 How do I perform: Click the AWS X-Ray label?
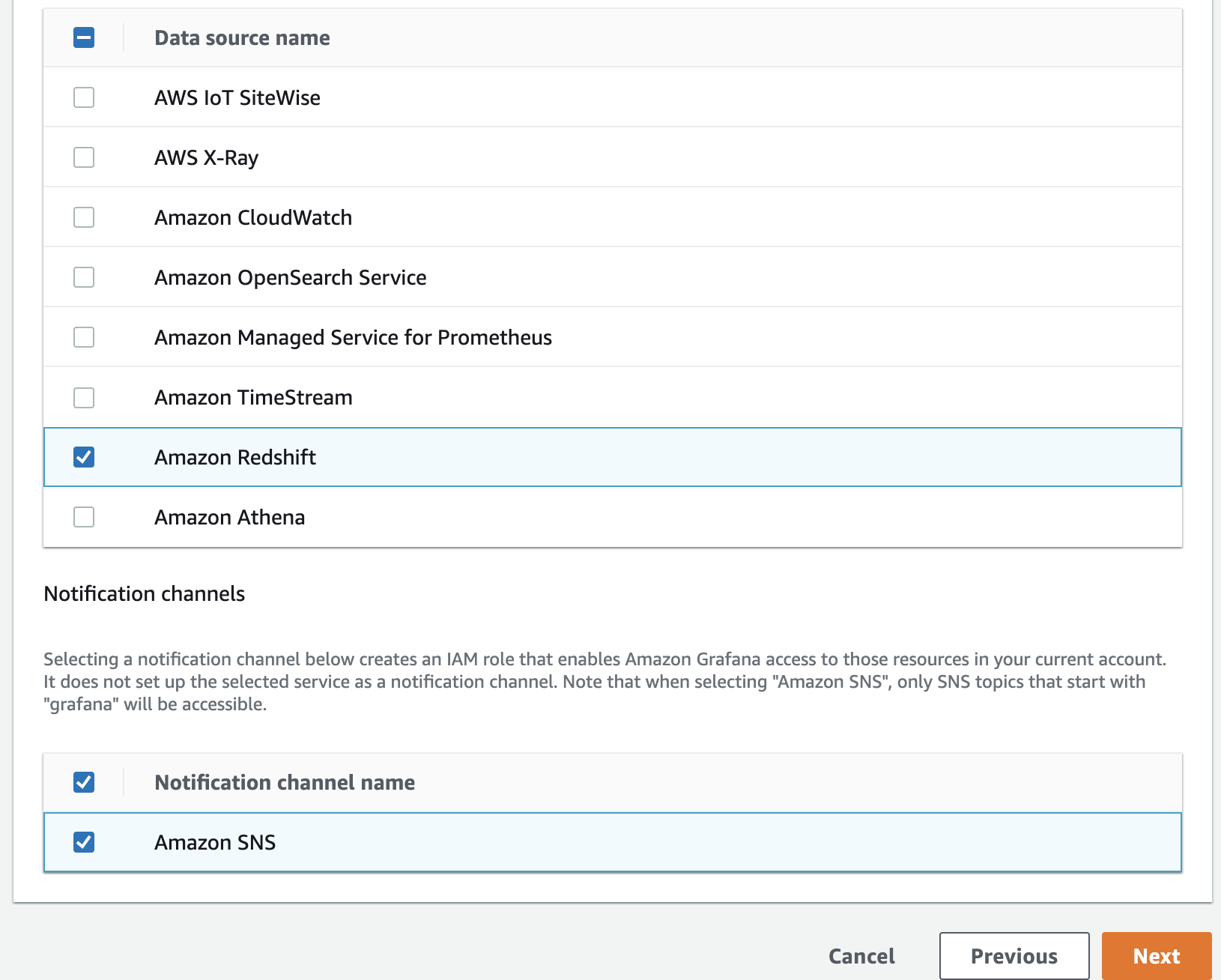coord(207,158)
